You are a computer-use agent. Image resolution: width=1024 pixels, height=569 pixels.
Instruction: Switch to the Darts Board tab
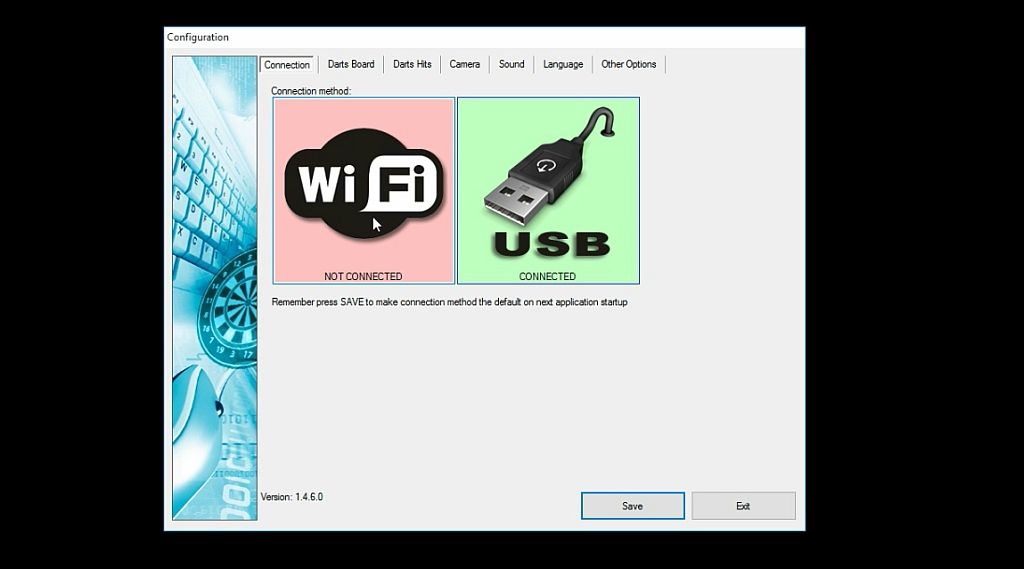click(351, 64)
